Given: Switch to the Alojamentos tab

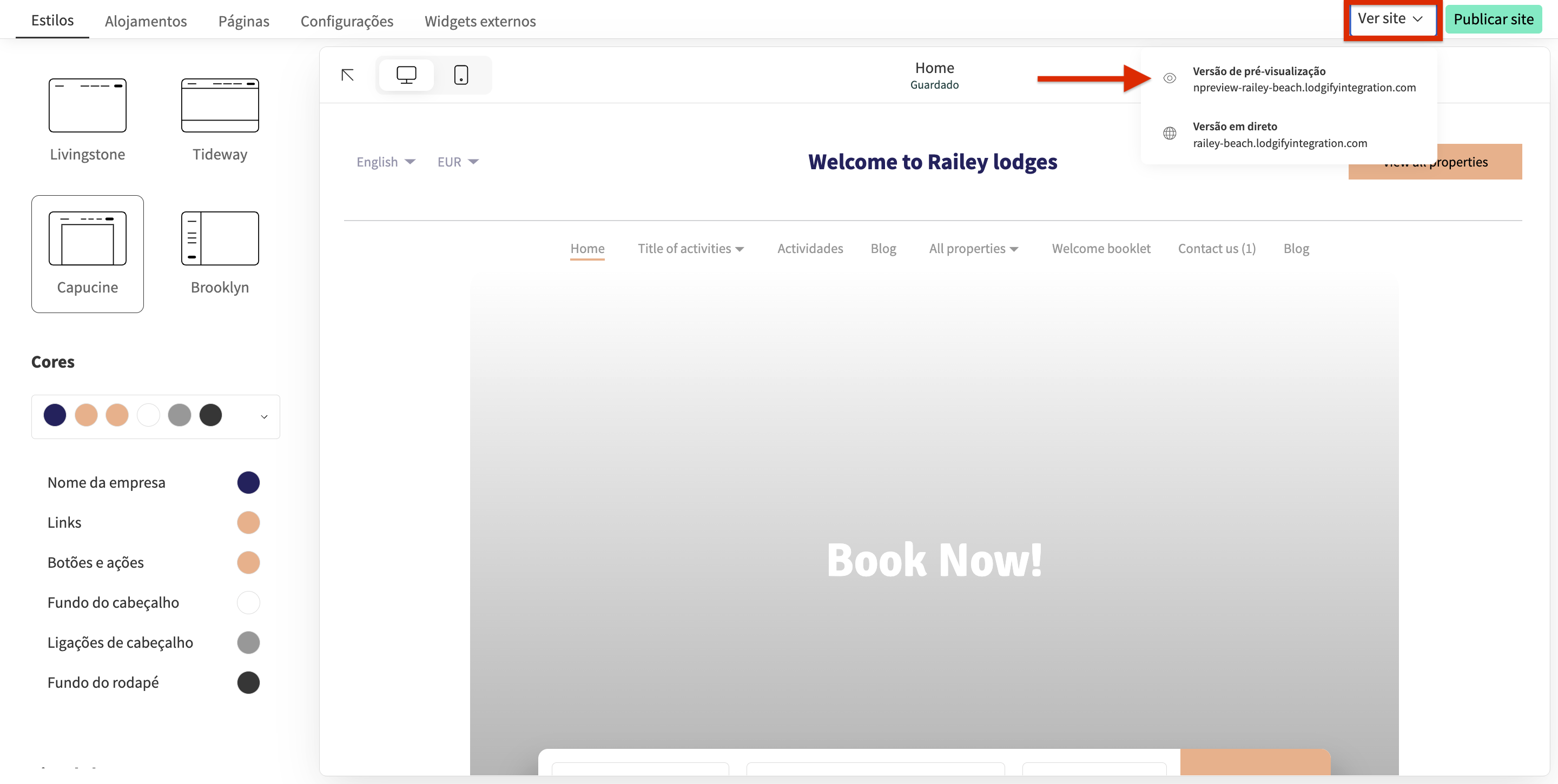Looking at the screenshot, I should pyautogui.click(x=146, y=21).
